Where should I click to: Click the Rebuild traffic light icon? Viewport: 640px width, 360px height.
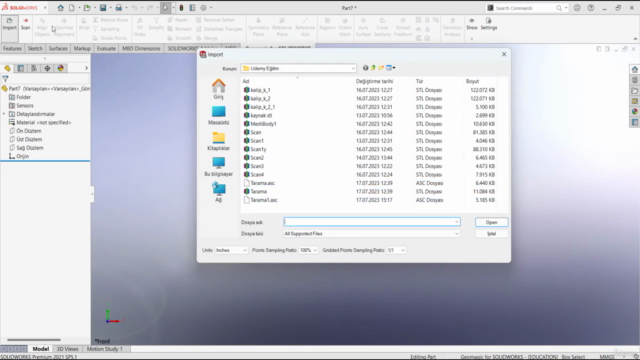click(x=181, y=8)
